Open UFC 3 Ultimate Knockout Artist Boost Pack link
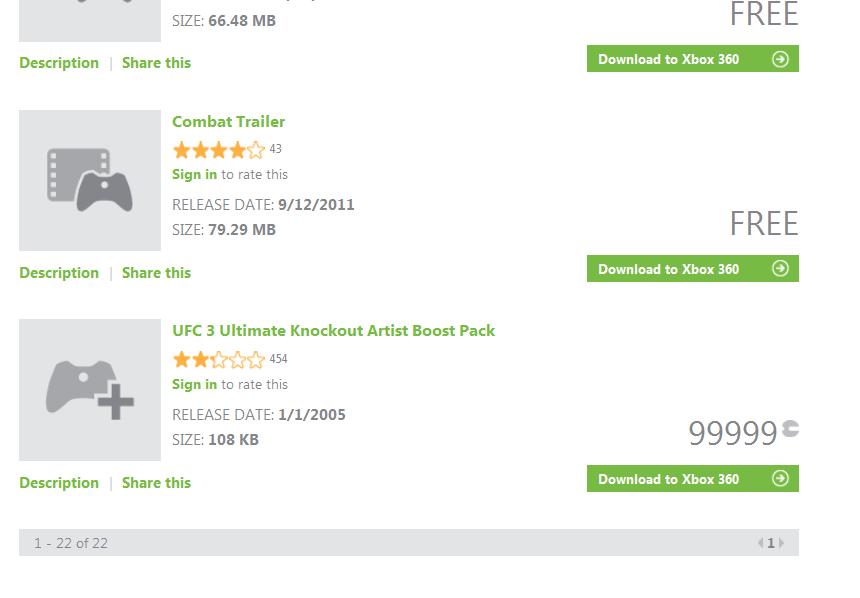 click(x=333, y=330)
